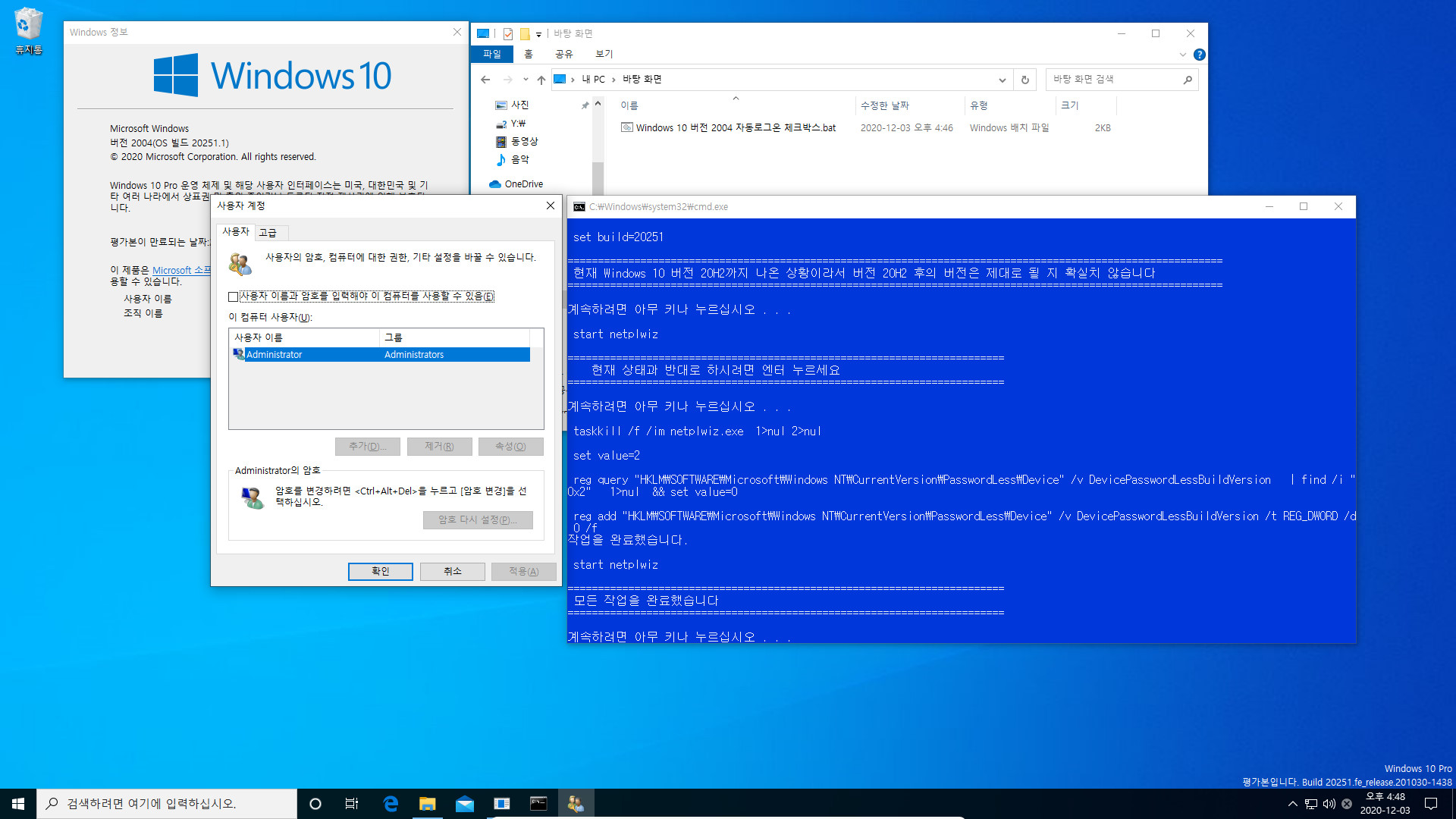
Task: Sort files by 크기 column
Action: [x=1086, y=105]
